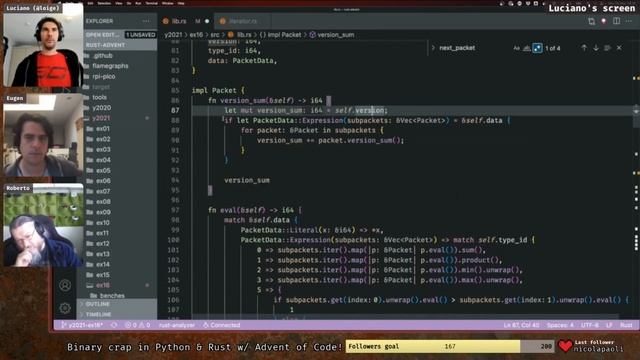
Task: Toggle Find in Selection icon
Action: click(x=607, y=48)
